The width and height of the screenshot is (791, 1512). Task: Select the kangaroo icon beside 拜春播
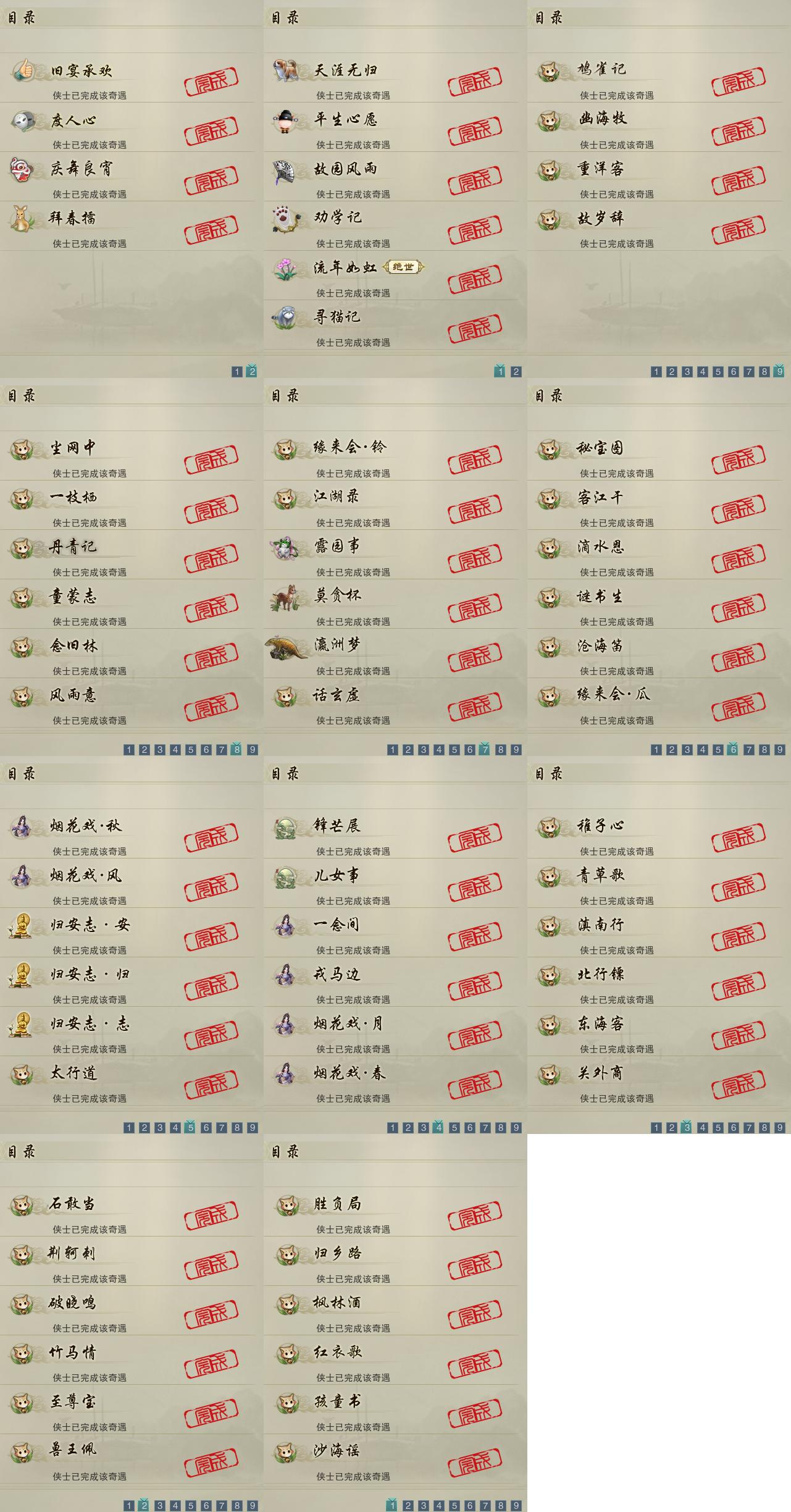tap(22, 219)
